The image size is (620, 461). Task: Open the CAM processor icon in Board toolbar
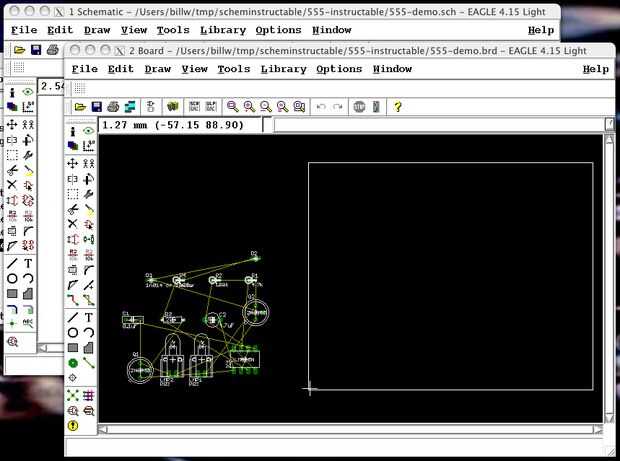click(130, 107)
